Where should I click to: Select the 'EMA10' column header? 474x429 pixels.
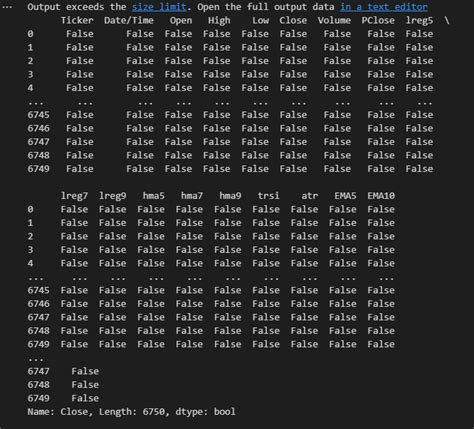tap(381, 196)
